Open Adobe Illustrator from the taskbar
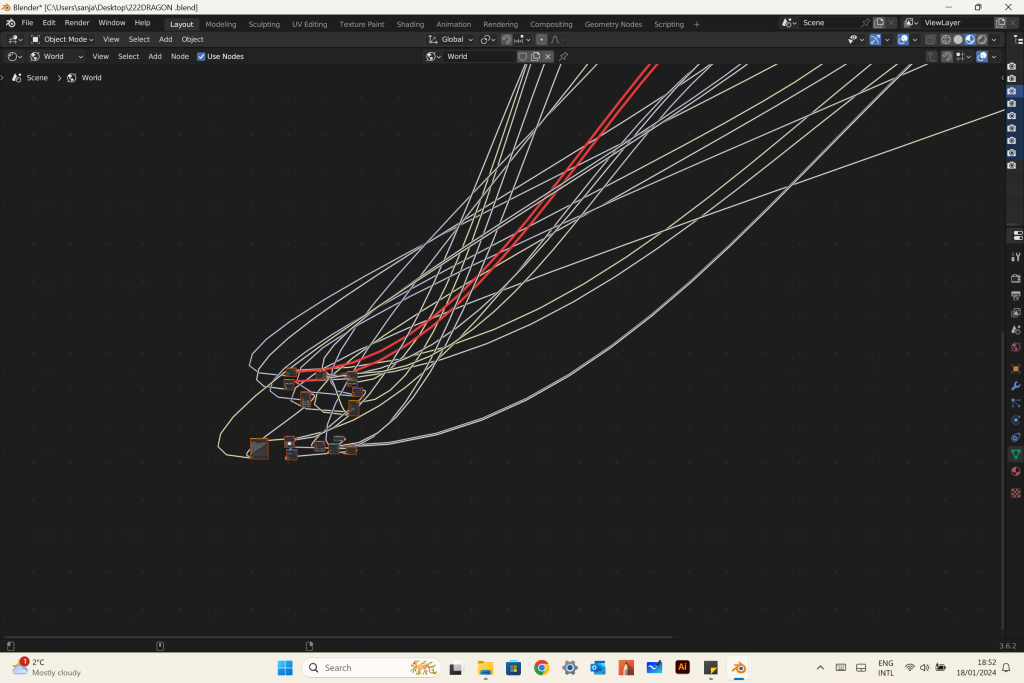The width and height of the screenshot is (1024, 683). [682, 667]
